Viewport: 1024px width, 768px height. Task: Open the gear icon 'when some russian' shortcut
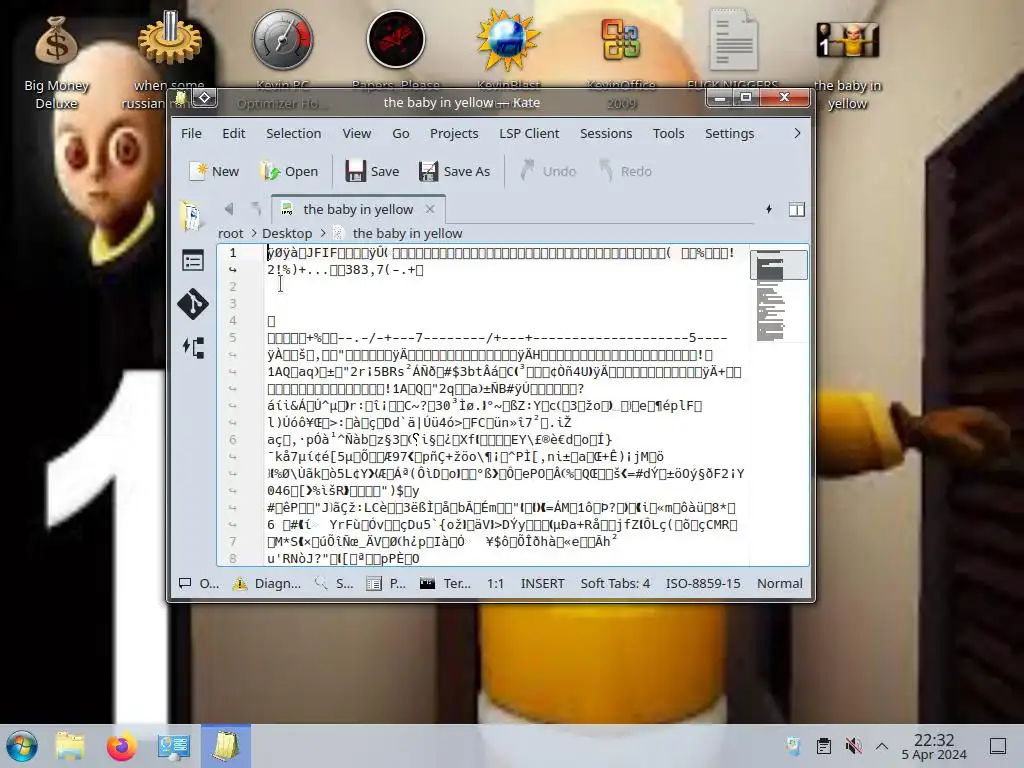168,57
